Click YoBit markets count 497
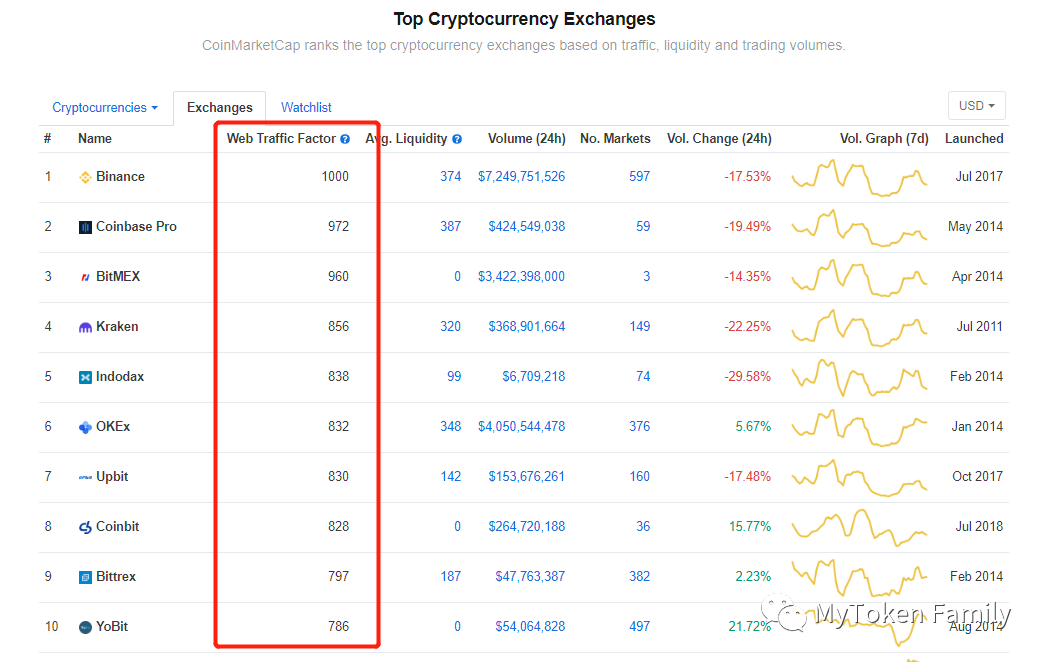 point(639,627)
